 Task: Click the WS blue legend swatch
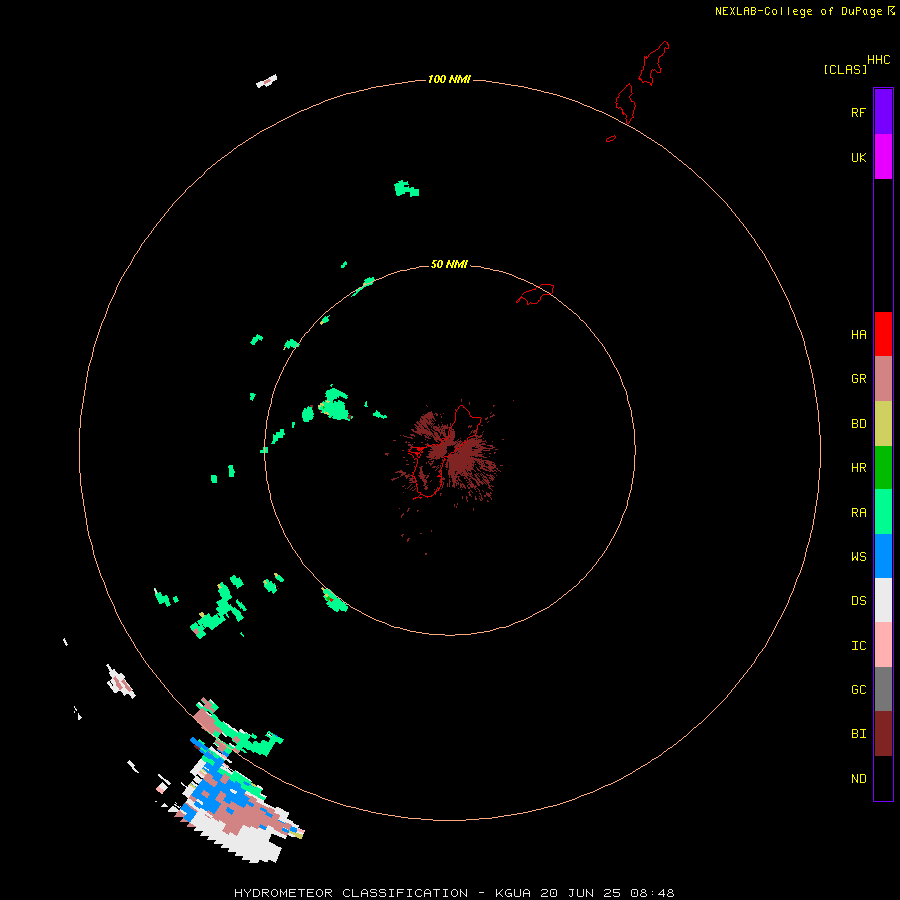883,556
